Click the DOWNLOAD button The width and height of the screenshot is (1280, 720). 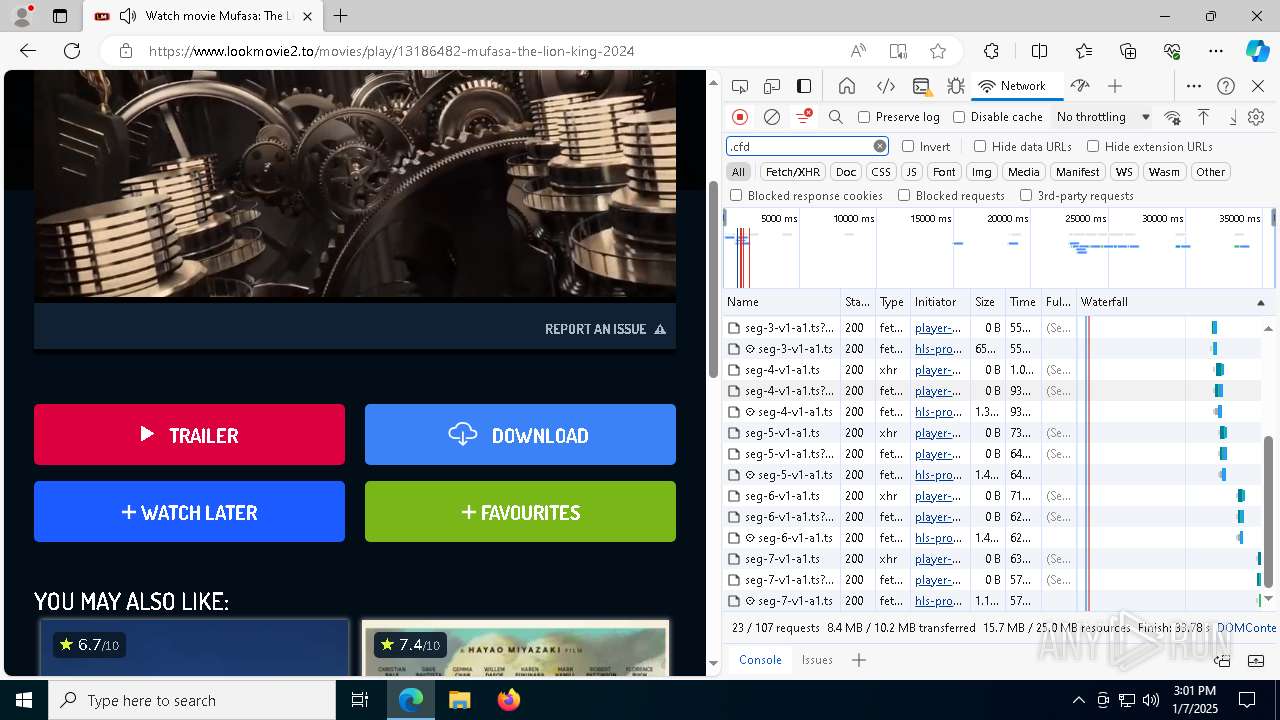point(520,435)
